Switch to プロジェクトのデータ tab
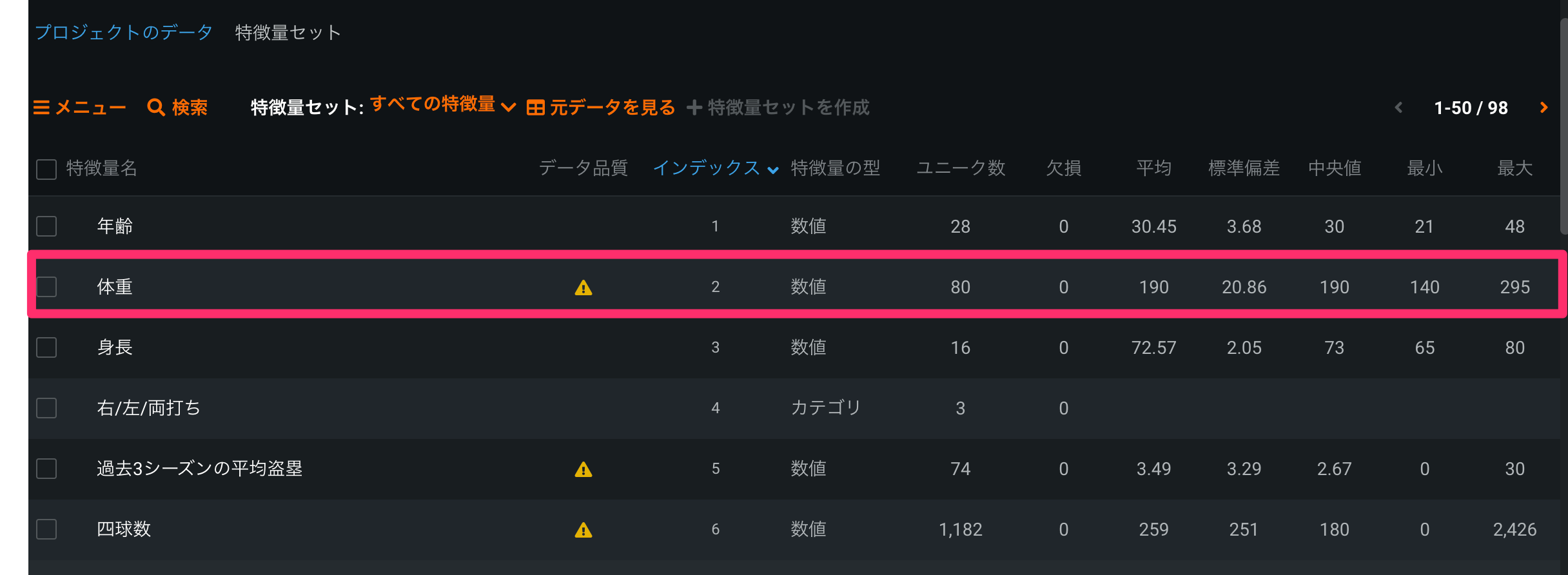This screenshot has height=575, width=1568. [124, 32]
